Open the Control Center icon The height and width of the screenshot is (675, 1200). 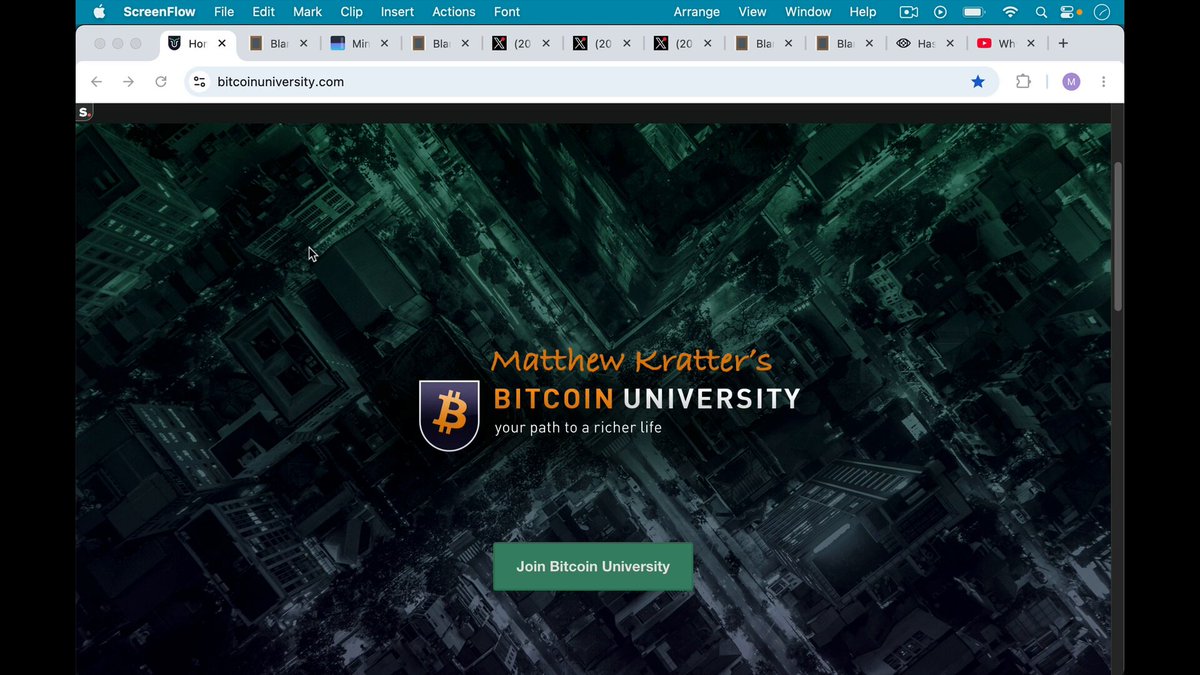pyautogui.click(x=1069, y=12)
